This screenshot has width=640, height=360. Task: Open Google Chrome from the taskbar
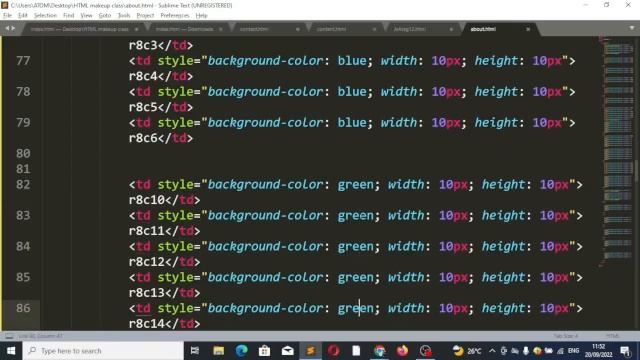click(380, 351)
